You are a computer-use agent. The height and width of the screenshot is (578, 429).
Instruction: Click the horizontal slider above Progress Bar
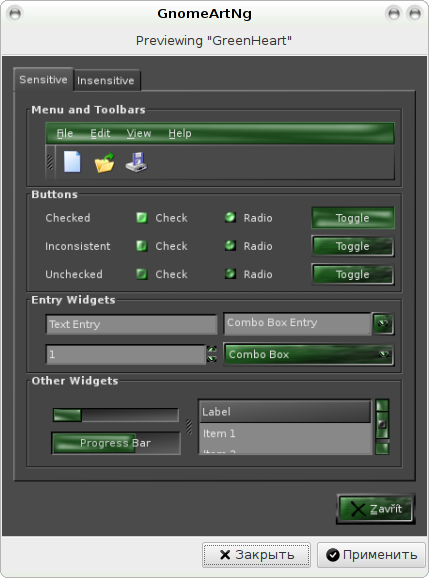click(x=116, y=415)
